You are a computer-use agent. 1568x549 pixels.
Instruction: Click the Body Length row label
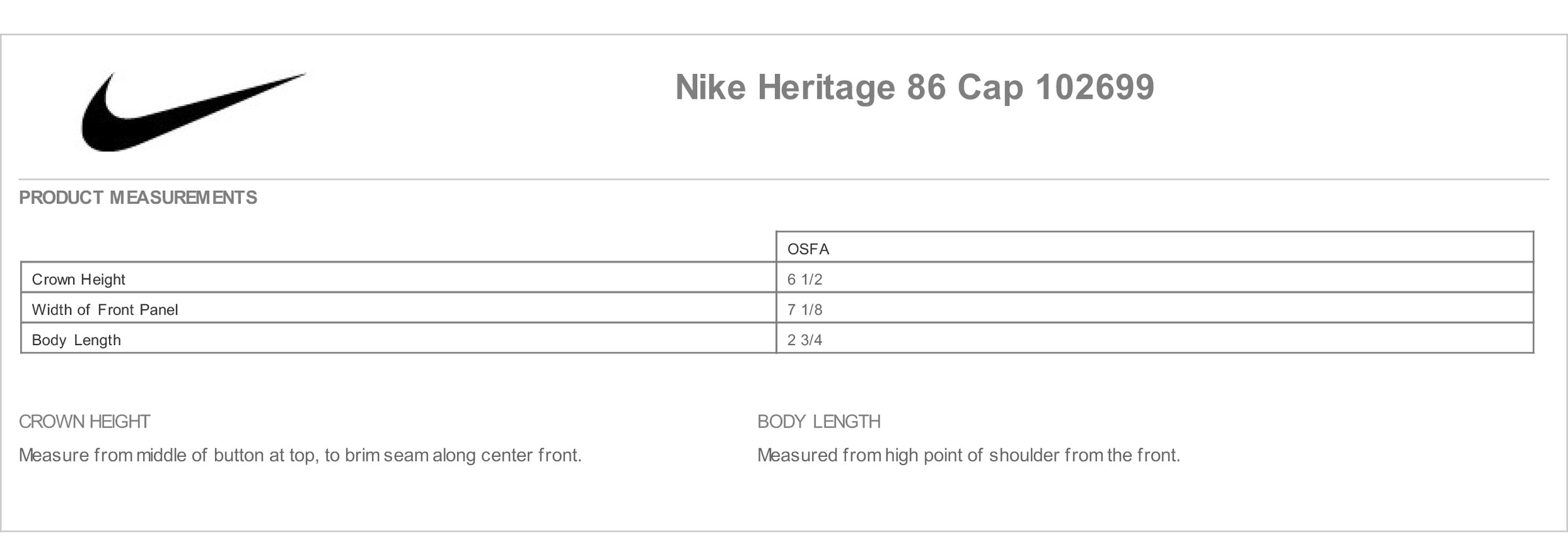(76, 341)
